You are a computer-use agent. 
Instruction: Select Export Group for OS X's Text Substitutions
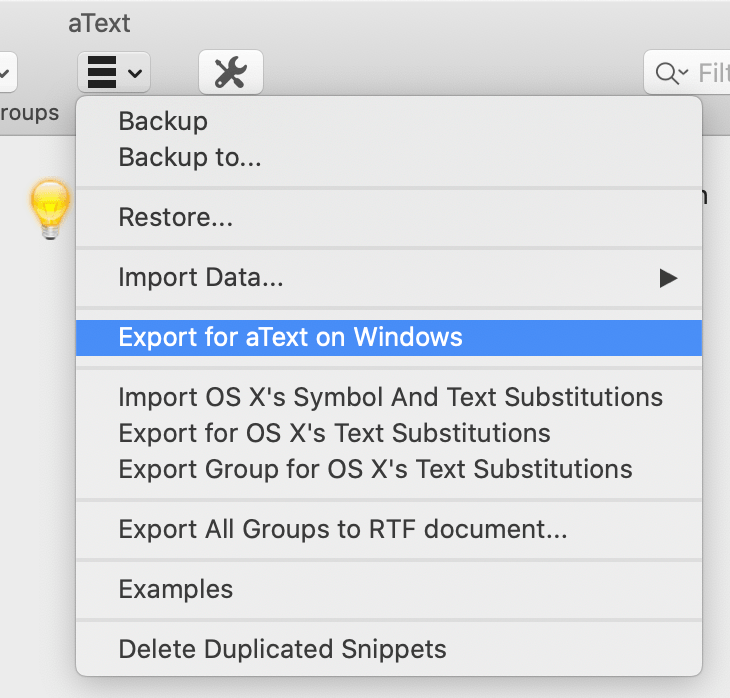pyautogui.click(x=375, y=469)
